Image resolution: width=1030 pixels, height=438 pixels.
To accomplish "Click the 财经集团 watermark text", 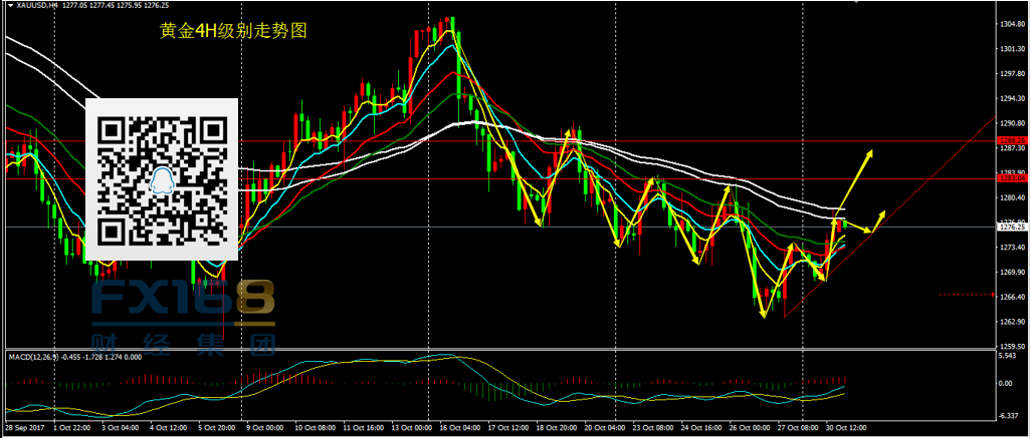I will pyautogui.click(x=183, y=347).
